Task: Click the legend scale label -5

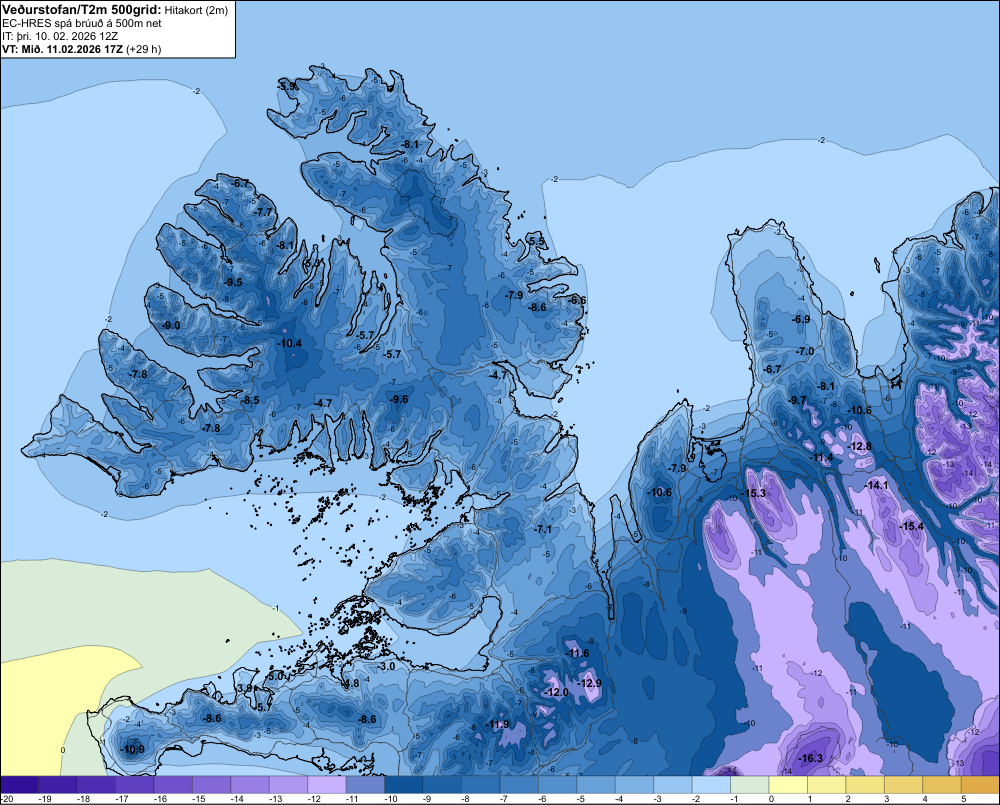Action: pos(581,799)
